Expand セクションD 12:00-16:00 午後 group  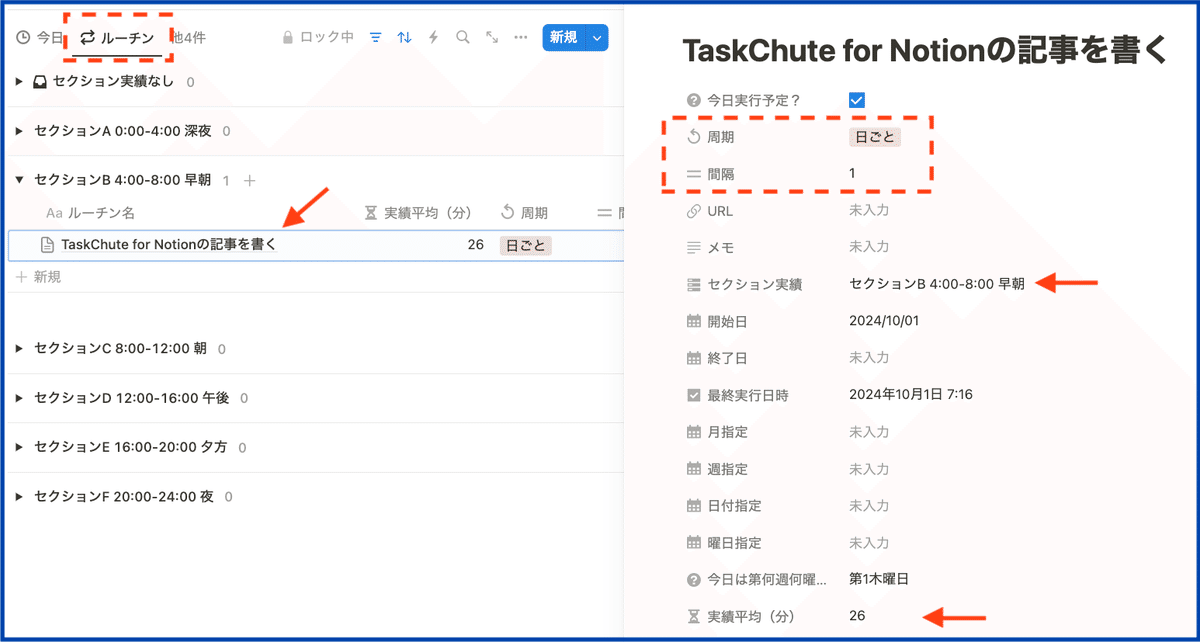pos(19,398)
